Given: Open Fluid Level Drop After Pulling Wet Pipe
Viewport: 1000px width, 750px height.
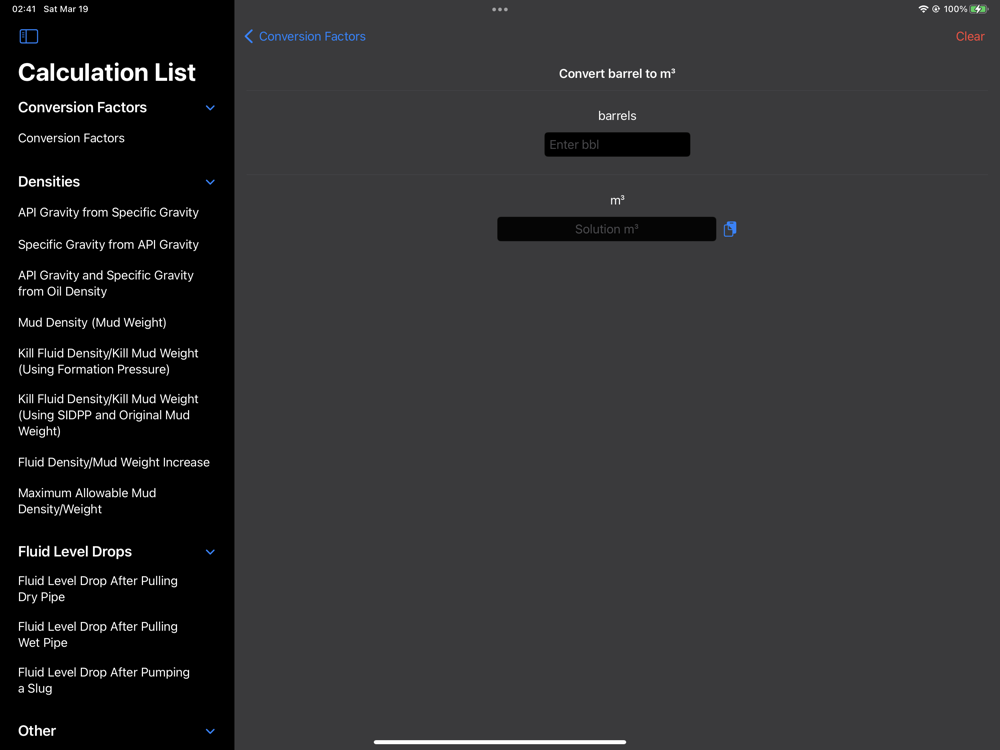Looking at the screenshot, I should (x=98, y=635).
